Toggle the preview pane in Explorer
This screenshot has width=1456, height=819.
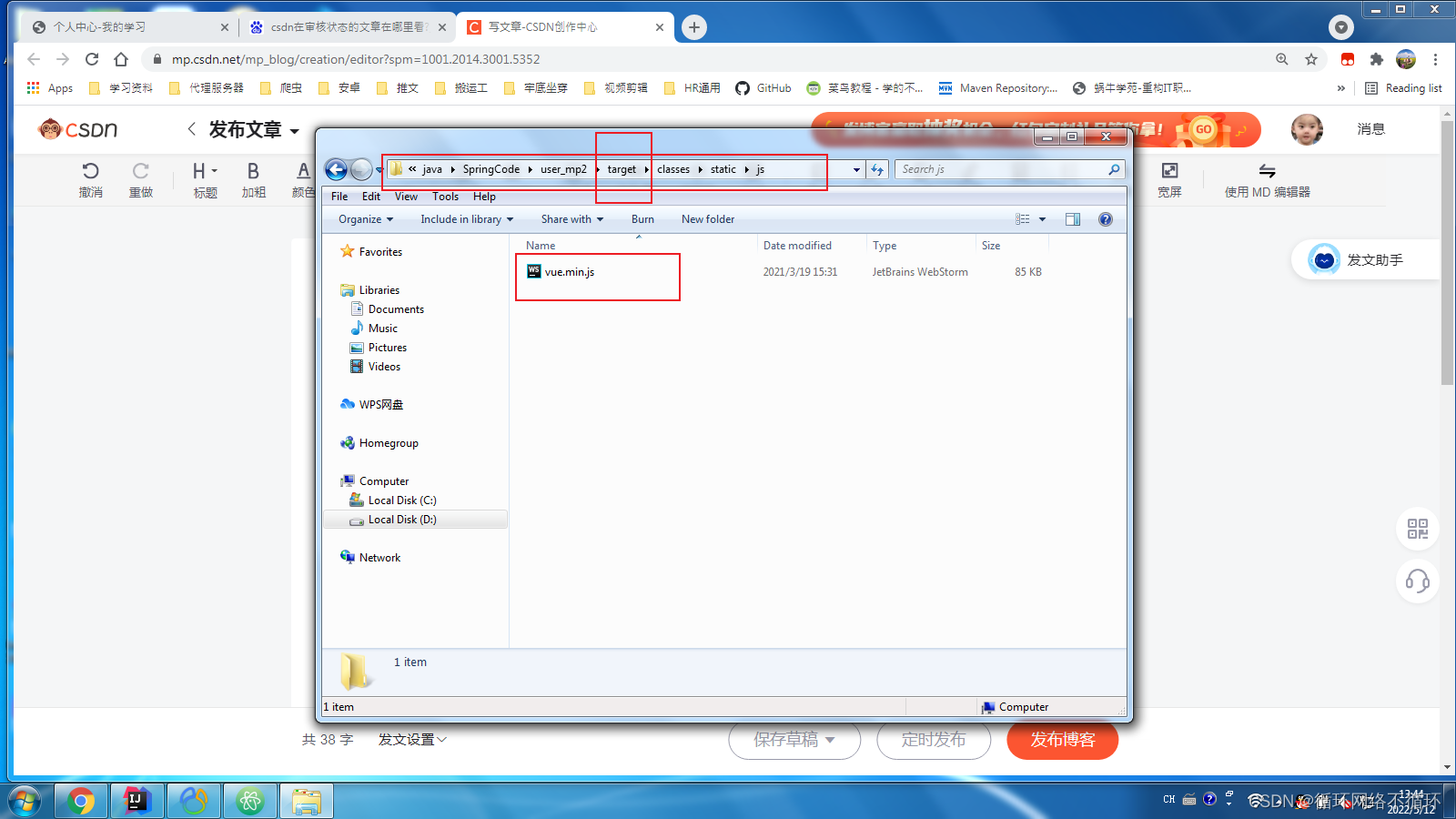1072,218
